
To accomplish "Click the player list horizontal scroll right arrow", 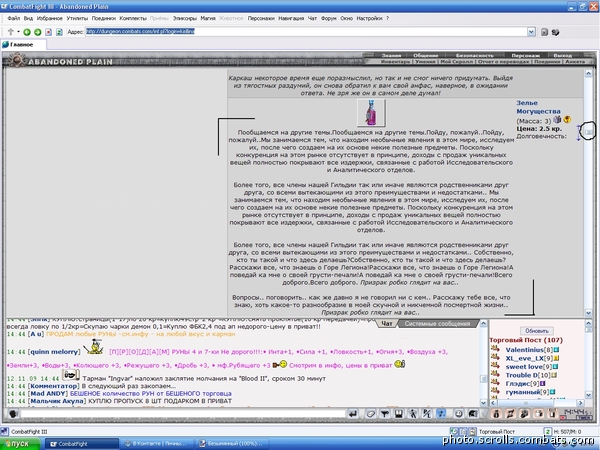I will [x=580, y=403].
